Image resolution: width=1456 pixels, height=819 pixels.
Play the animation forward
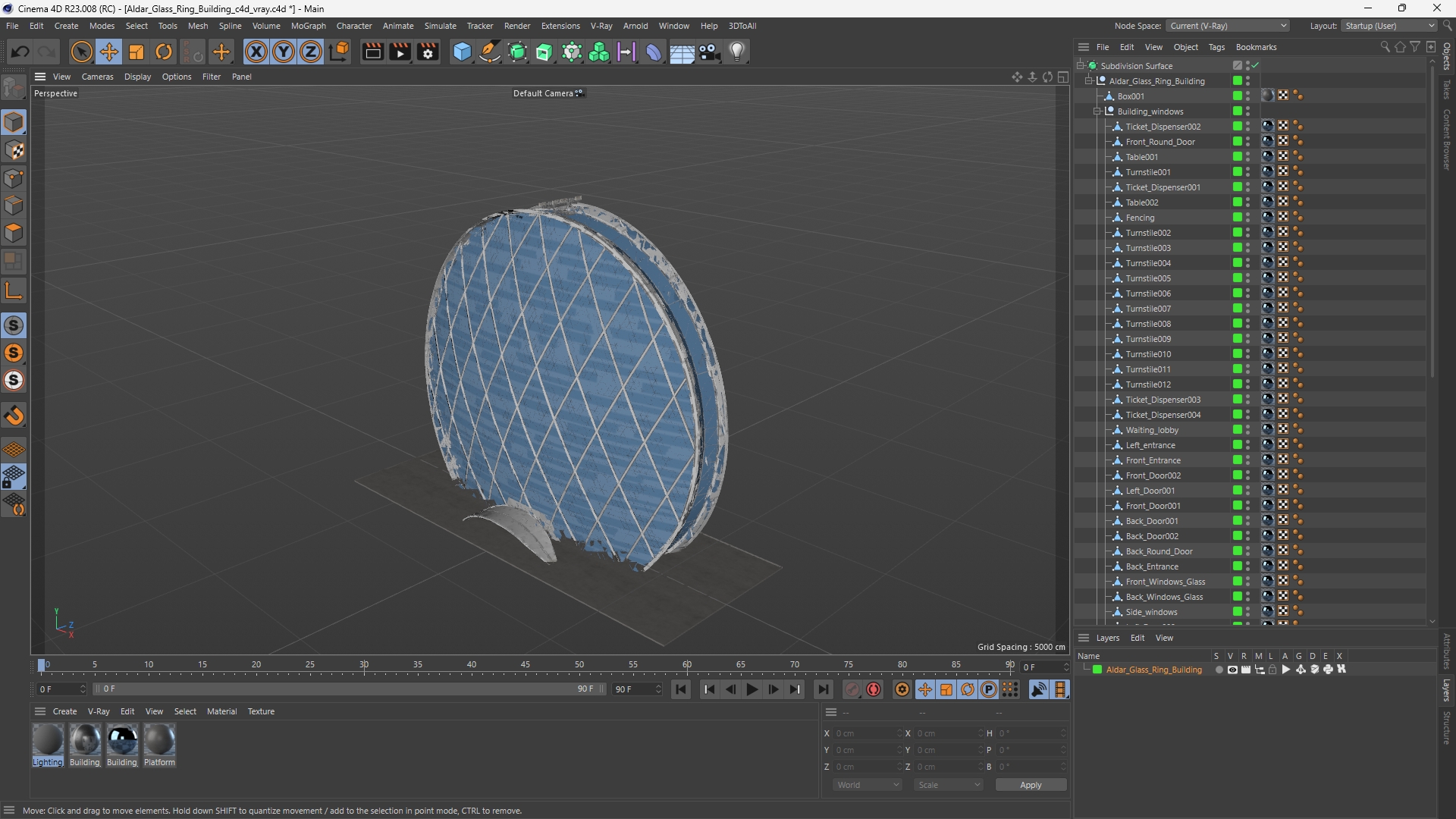pyautogui.click(x=752, y=689)
